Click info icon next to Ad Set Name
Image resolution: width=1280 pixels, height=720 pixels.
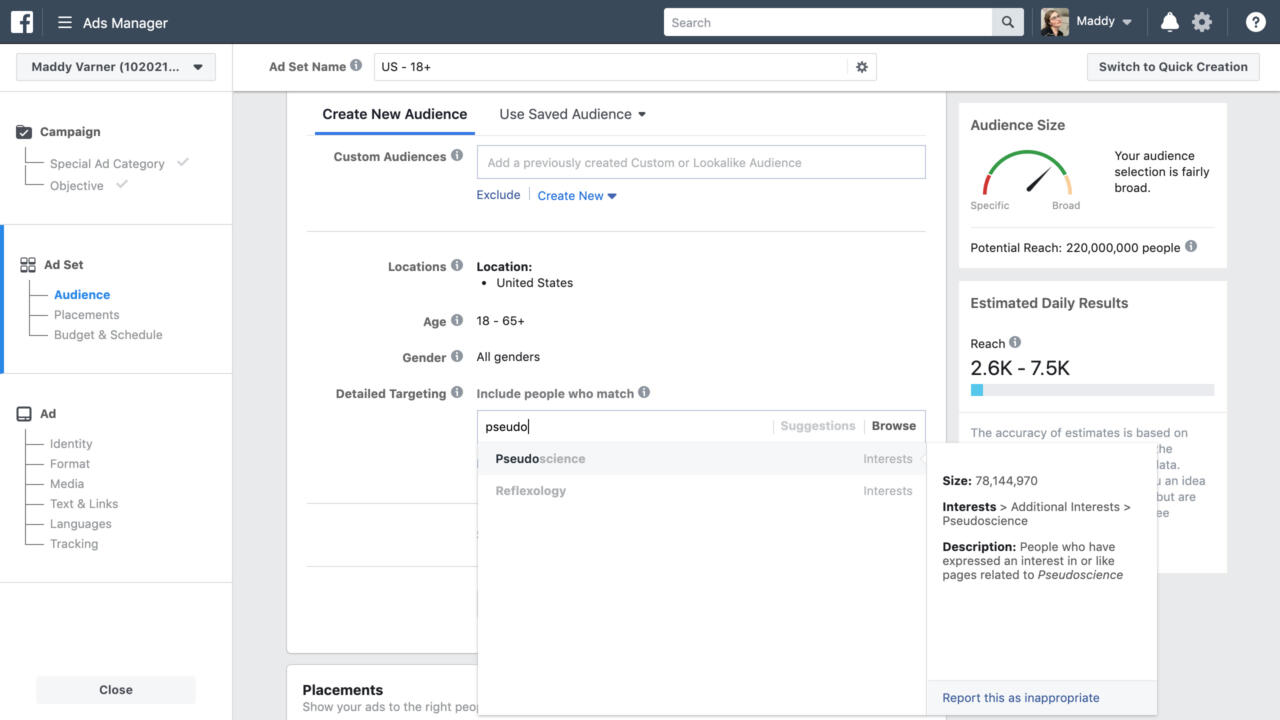(x=356, y=66)
